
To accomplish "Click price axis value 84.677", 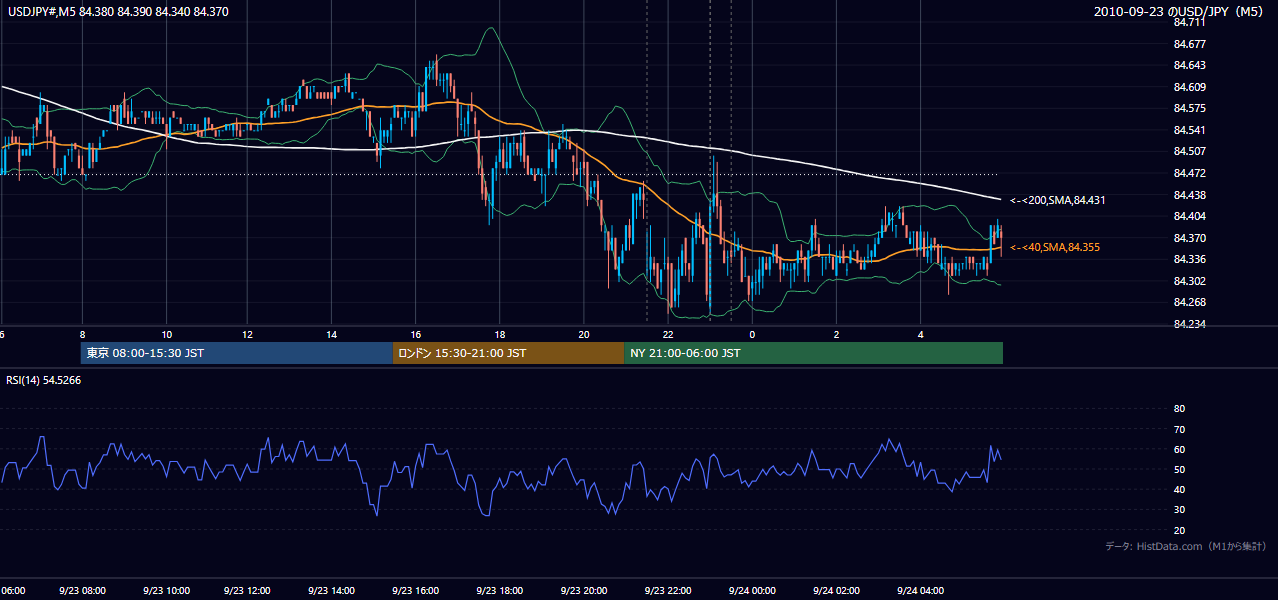I will 1188,44.
